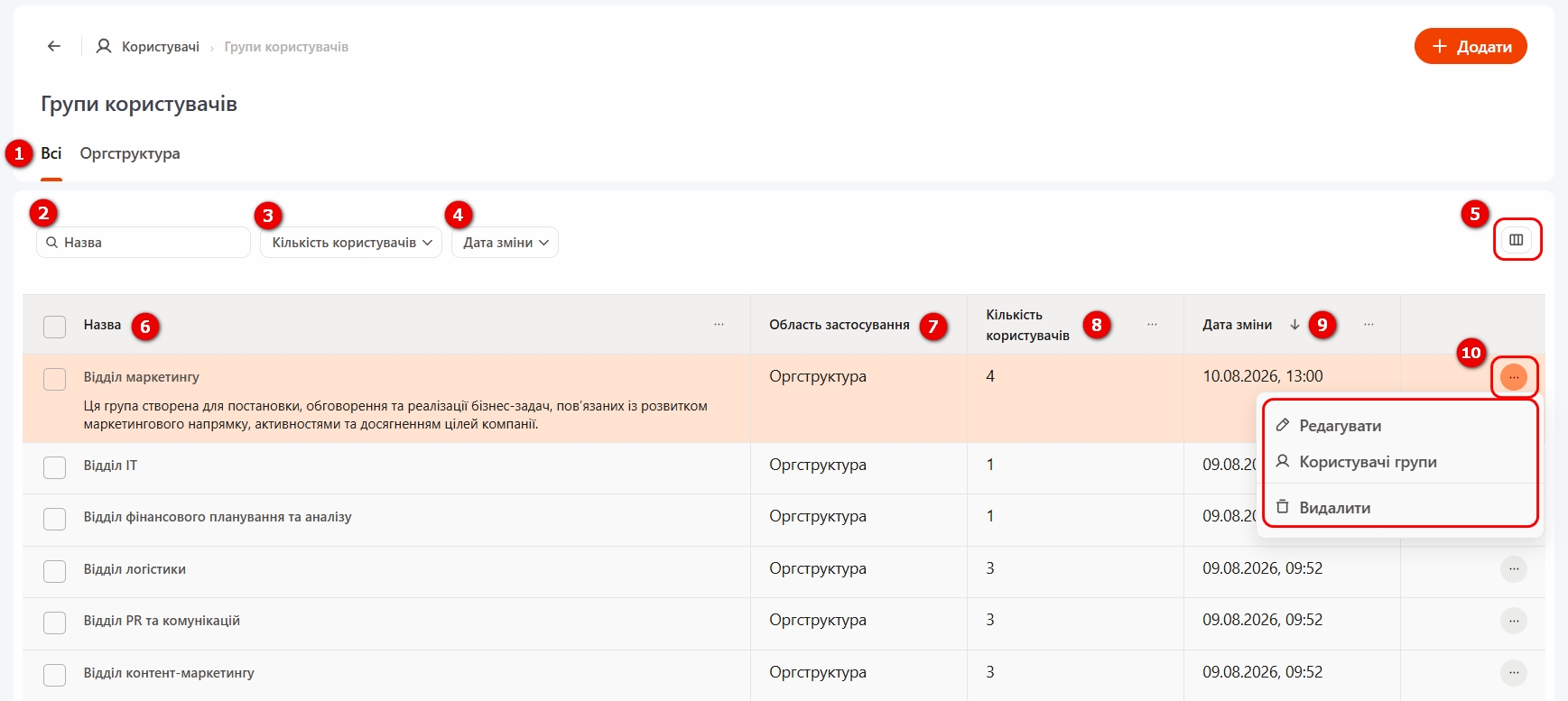Click date 10.08.2026, 13:00 cell
The image size is (1568, 701).
(1263, 376)
